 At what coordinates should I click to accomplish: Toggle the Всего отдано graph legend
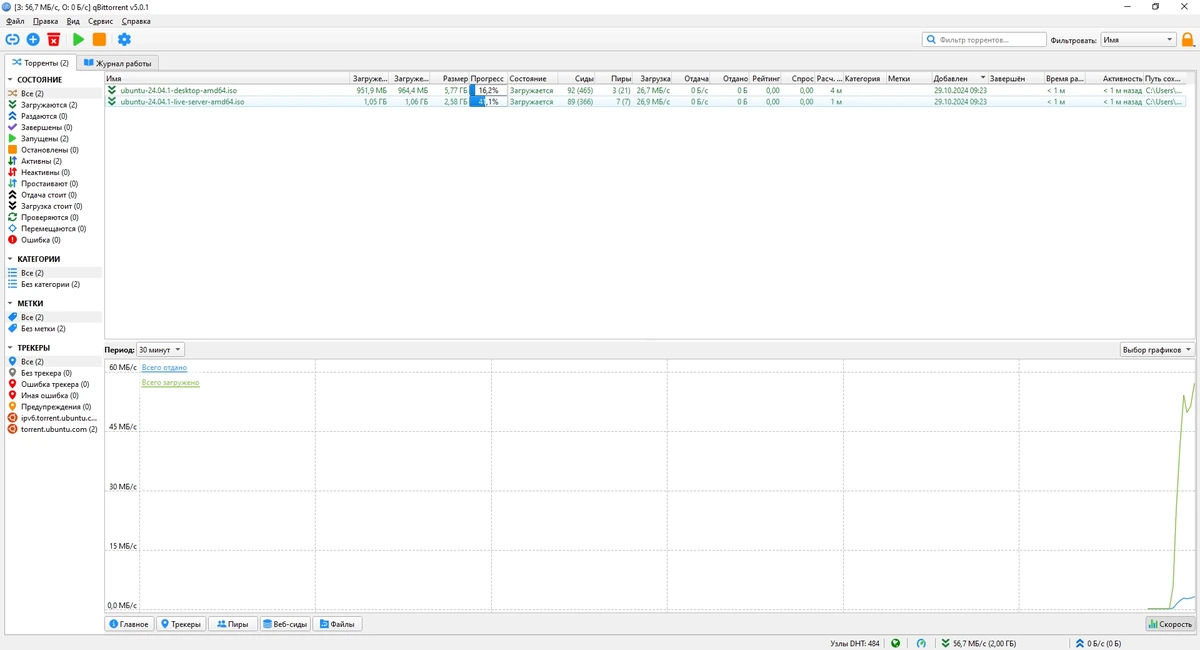164,368
